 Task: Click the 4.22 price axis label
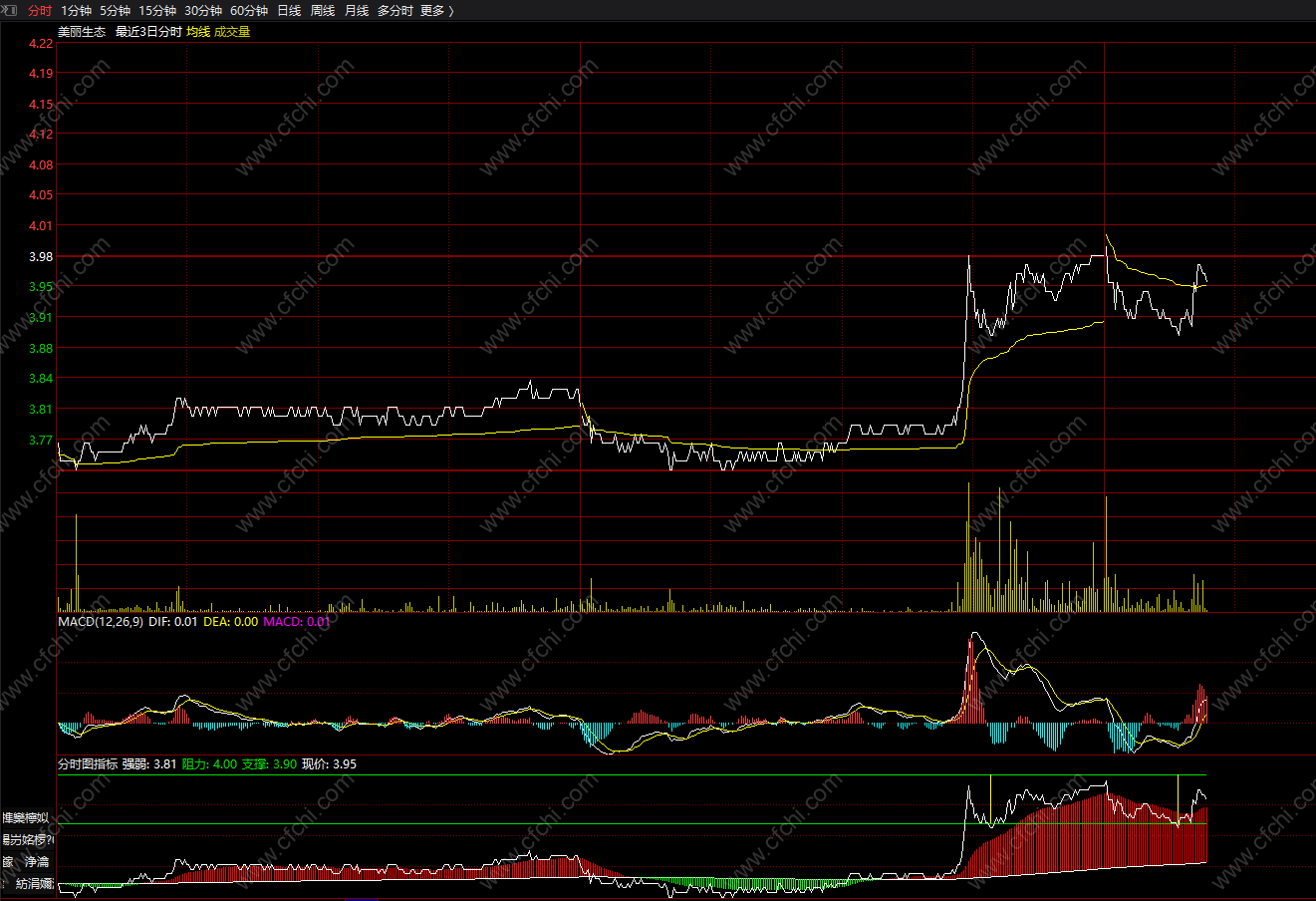tap(41, 44)
